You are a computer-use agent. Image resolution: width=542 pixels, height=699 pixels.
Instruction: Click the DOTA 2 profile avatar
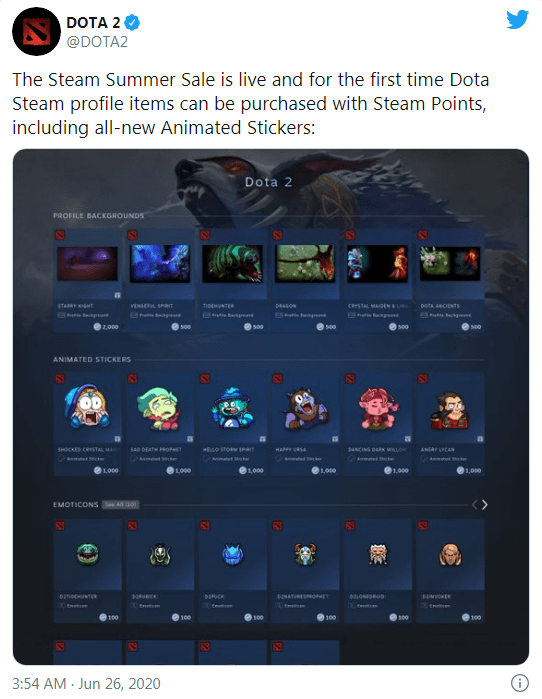pos(37,31)
